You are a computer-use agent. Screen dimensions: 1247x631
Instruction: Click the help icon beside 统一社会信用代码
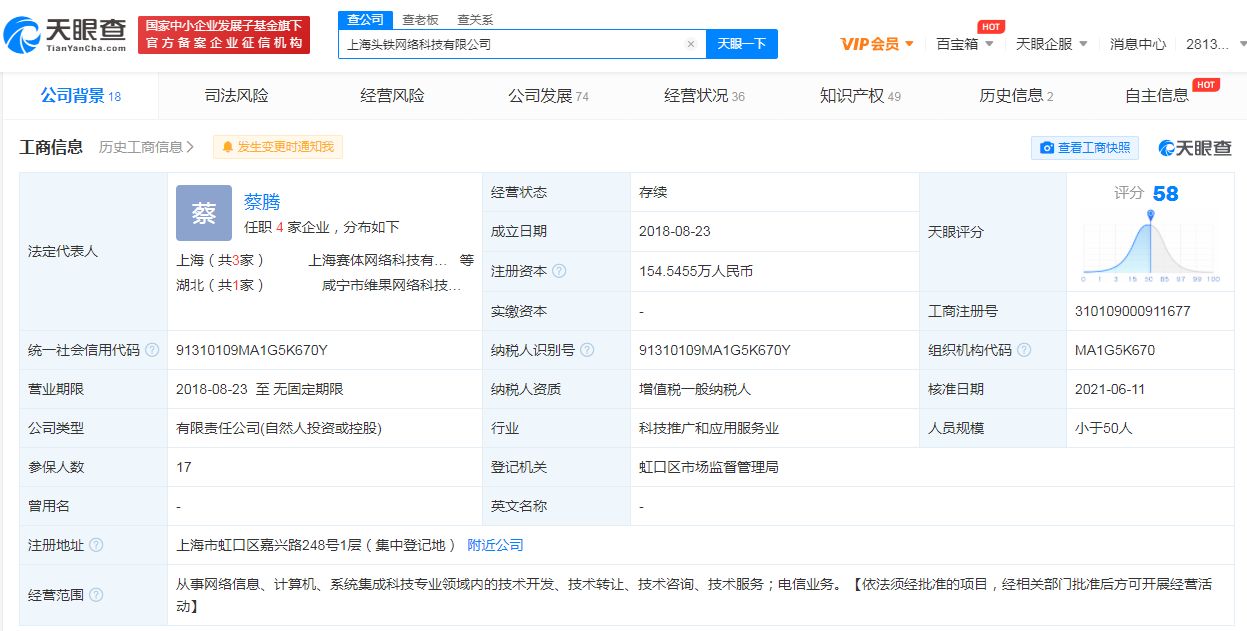152,350
